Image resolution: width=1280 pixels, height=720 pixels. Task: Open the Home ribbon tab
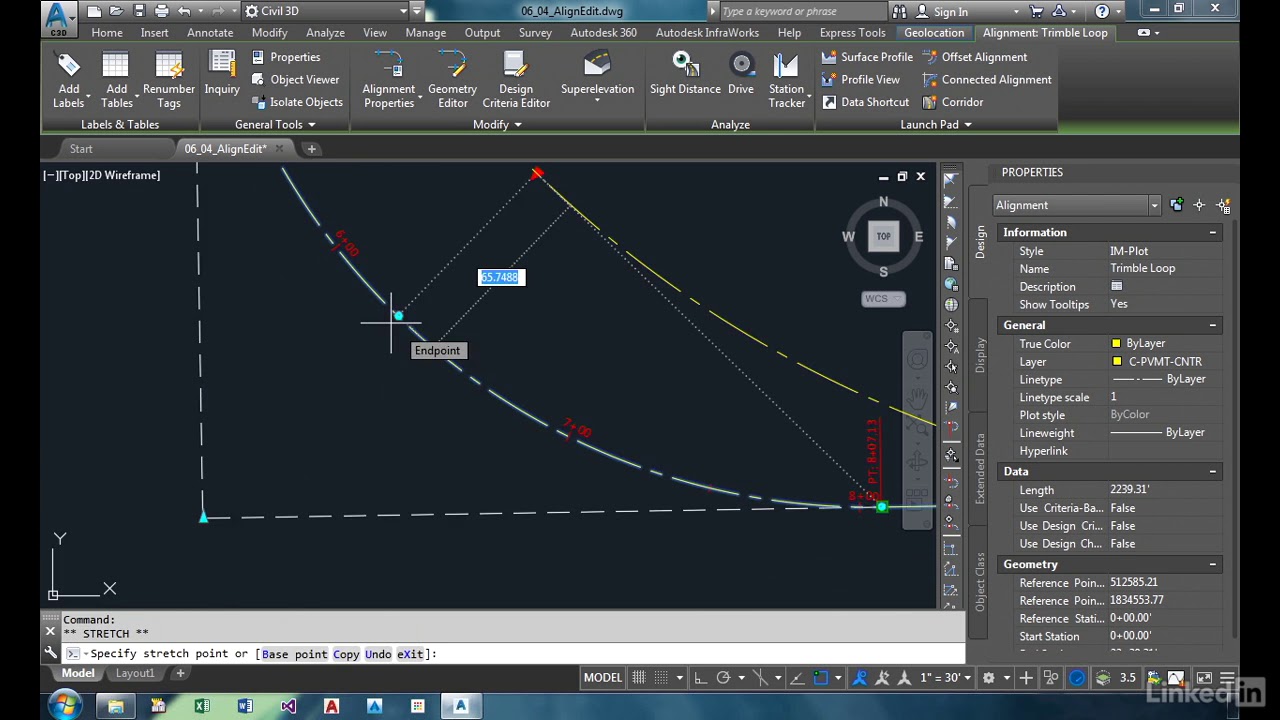pos(107,32)
